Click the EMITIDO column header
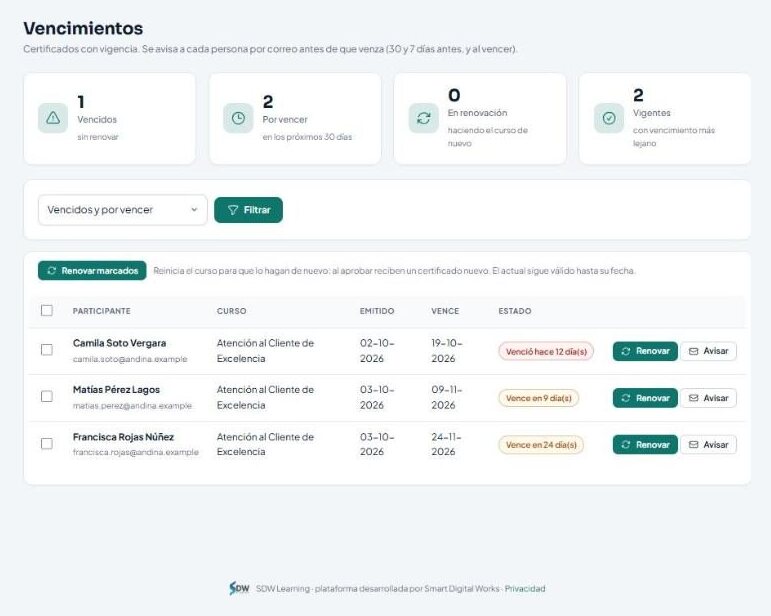The width and height of the screenshot is (771, 616). [377, 311]
